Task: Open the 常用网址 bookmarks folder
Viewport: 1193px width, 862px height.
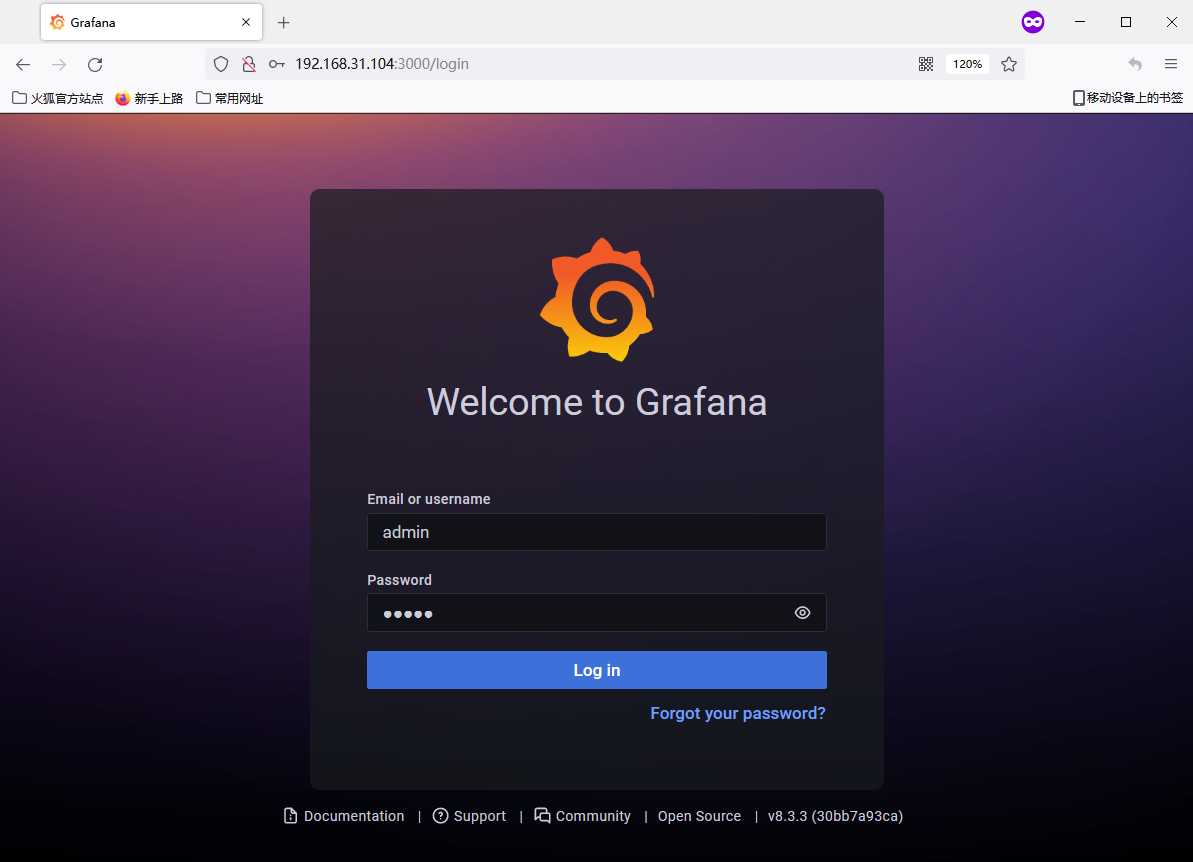Action: [x=230, y=98]
